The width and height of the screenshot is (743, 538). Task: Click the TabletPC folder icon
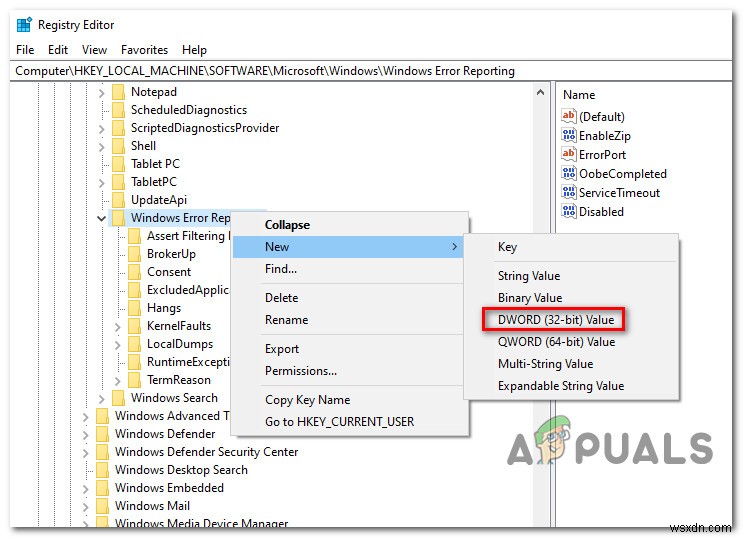(x=118, y=182)
